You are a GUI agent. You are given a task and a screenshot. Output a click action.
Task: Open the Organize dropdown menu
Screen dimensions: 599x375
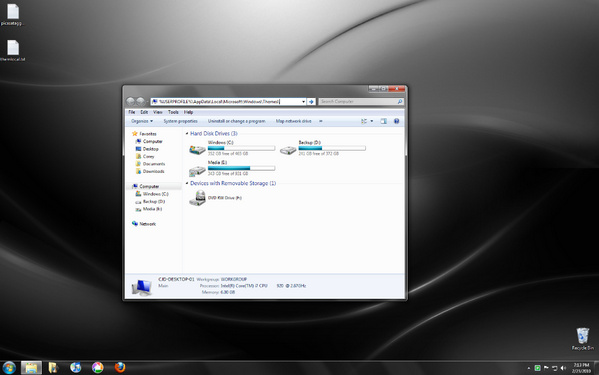(142, 121)
